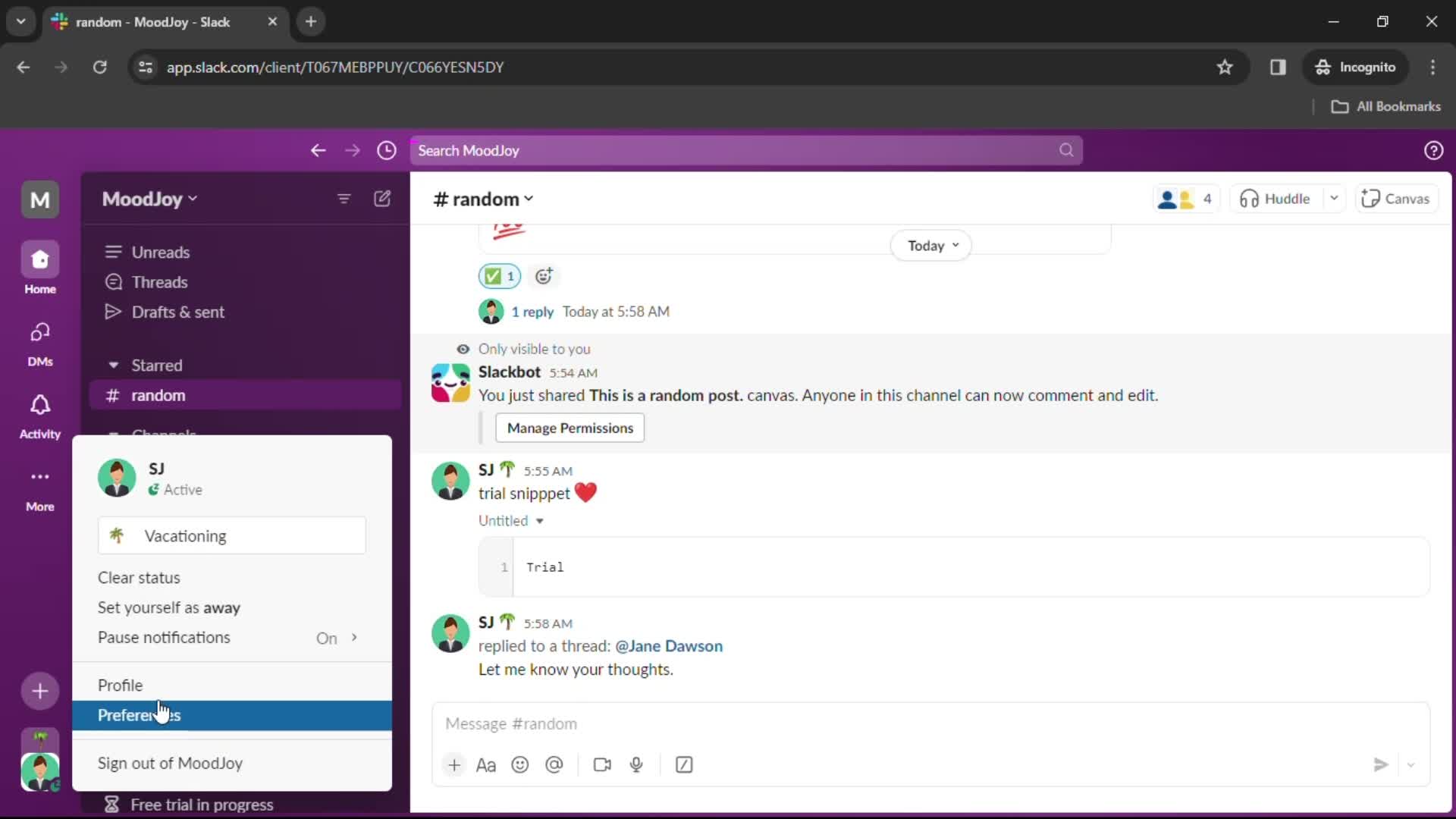Record a video clip
Screen dimensions: 1456x819
pos(602,764)
